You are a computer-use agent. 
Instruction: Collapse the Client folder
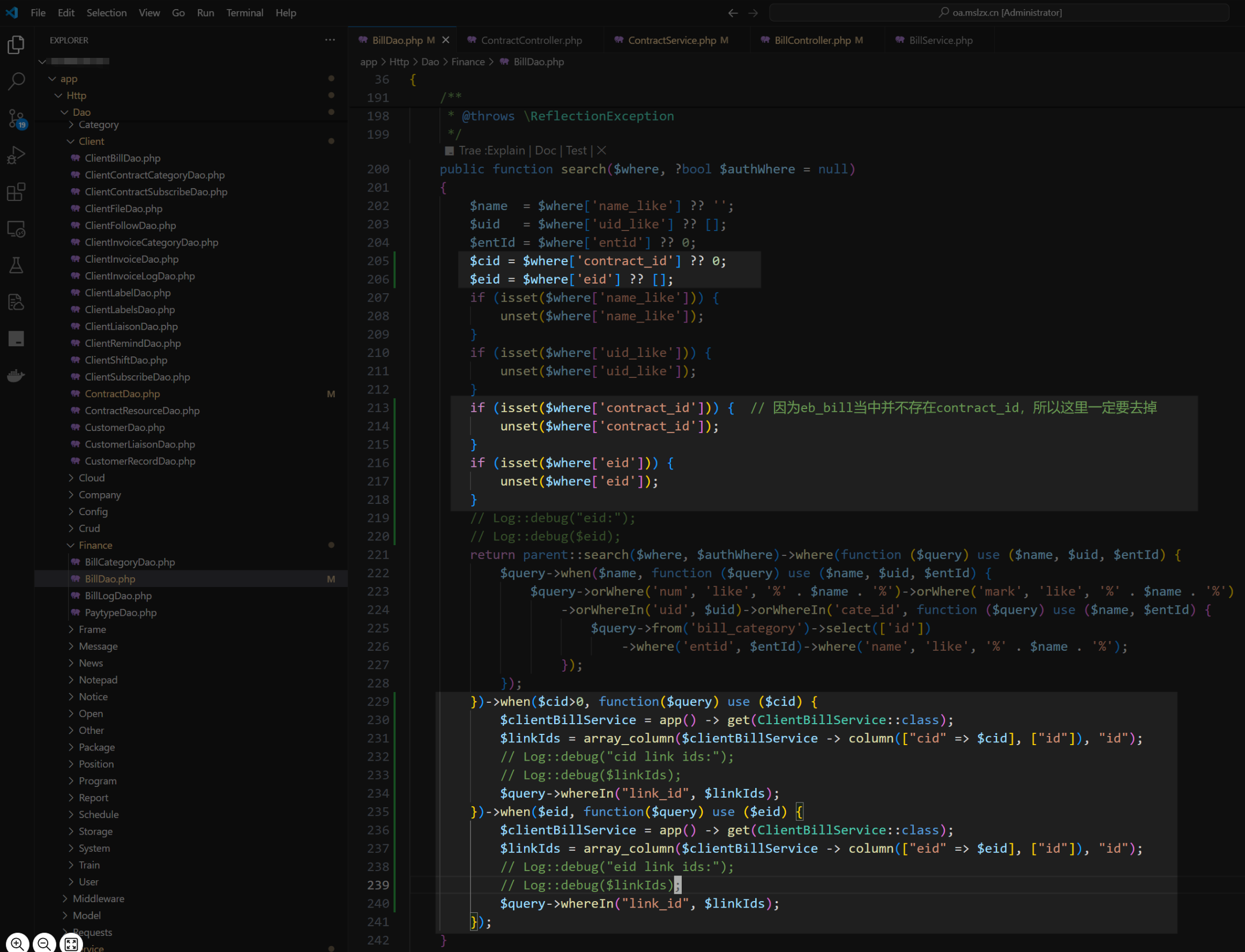[x=71, y=141]
